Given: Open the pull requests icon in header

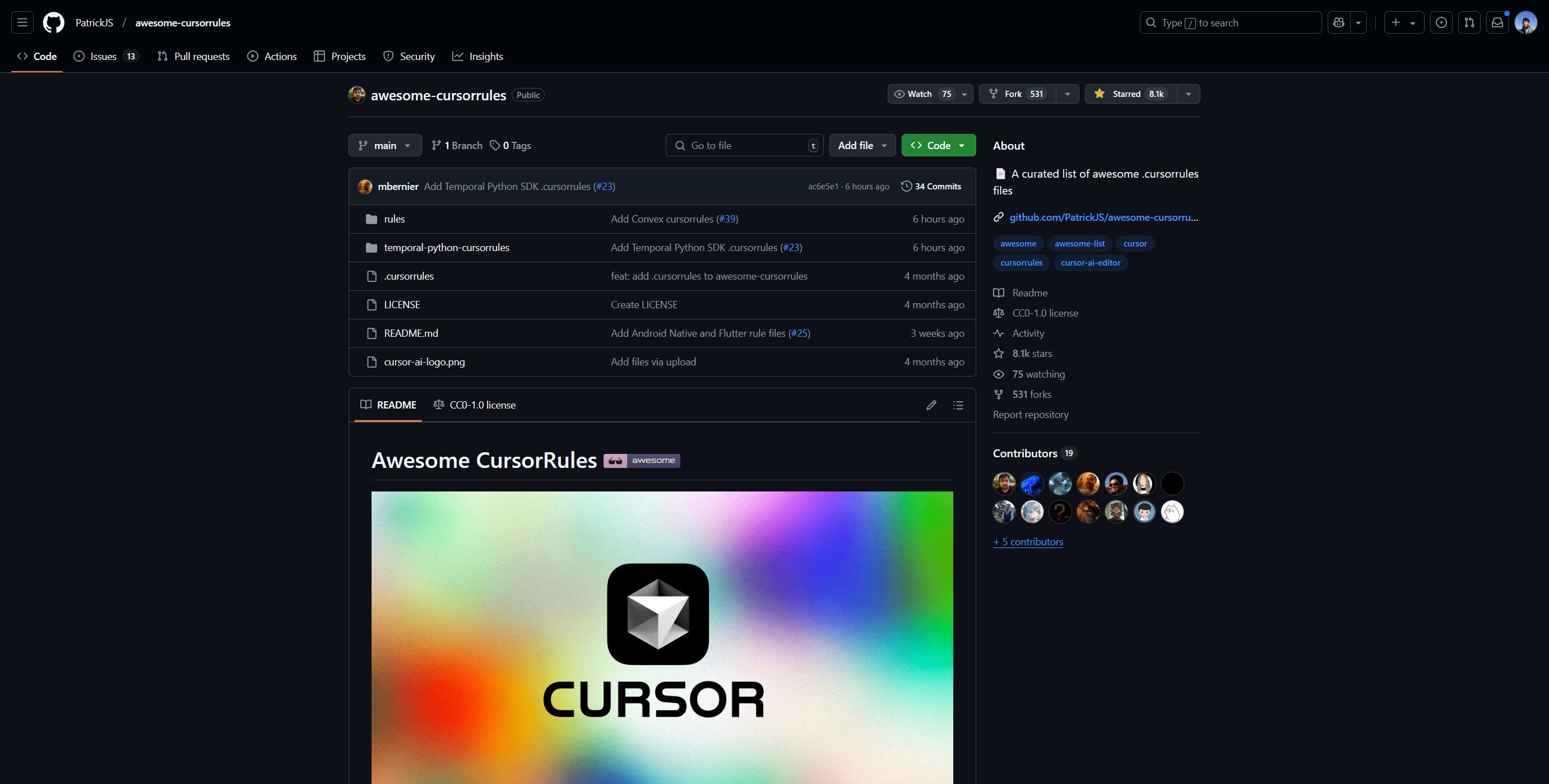Looking at the screenshot, I should (1469, 23).
